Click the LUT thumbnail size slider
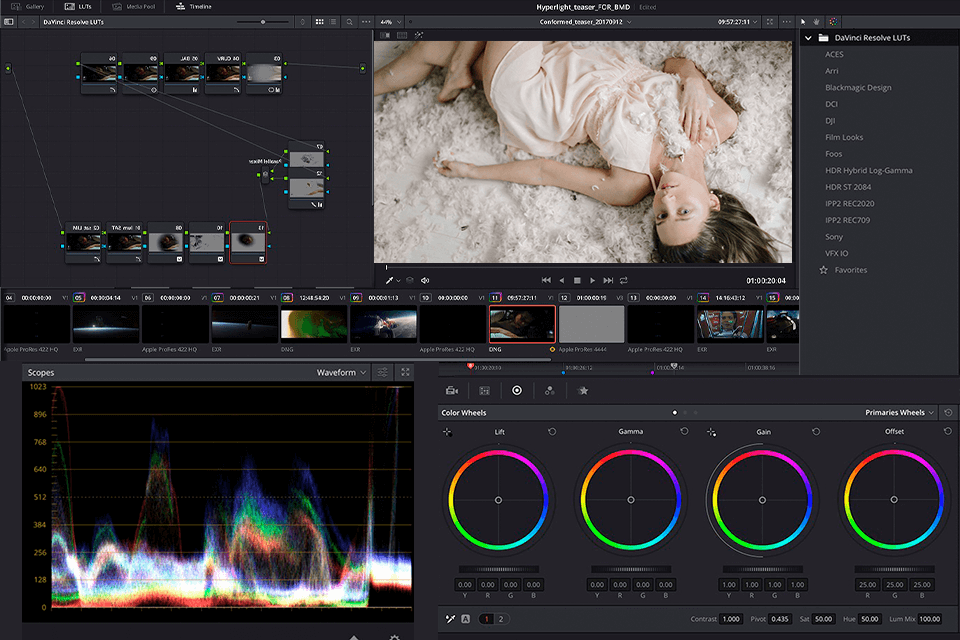960x640 pixels. click(263, 22)
